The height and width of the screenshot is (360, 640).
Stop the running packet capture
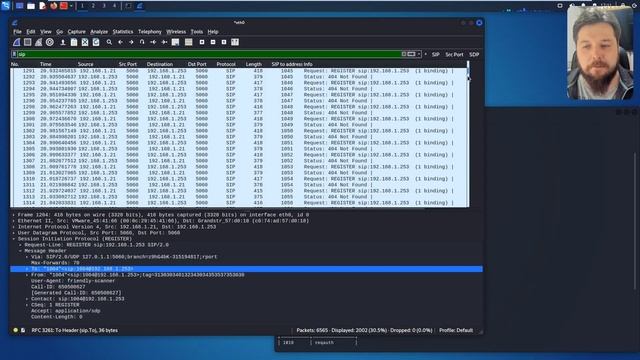pyautogui.click(x=27, y=42)
